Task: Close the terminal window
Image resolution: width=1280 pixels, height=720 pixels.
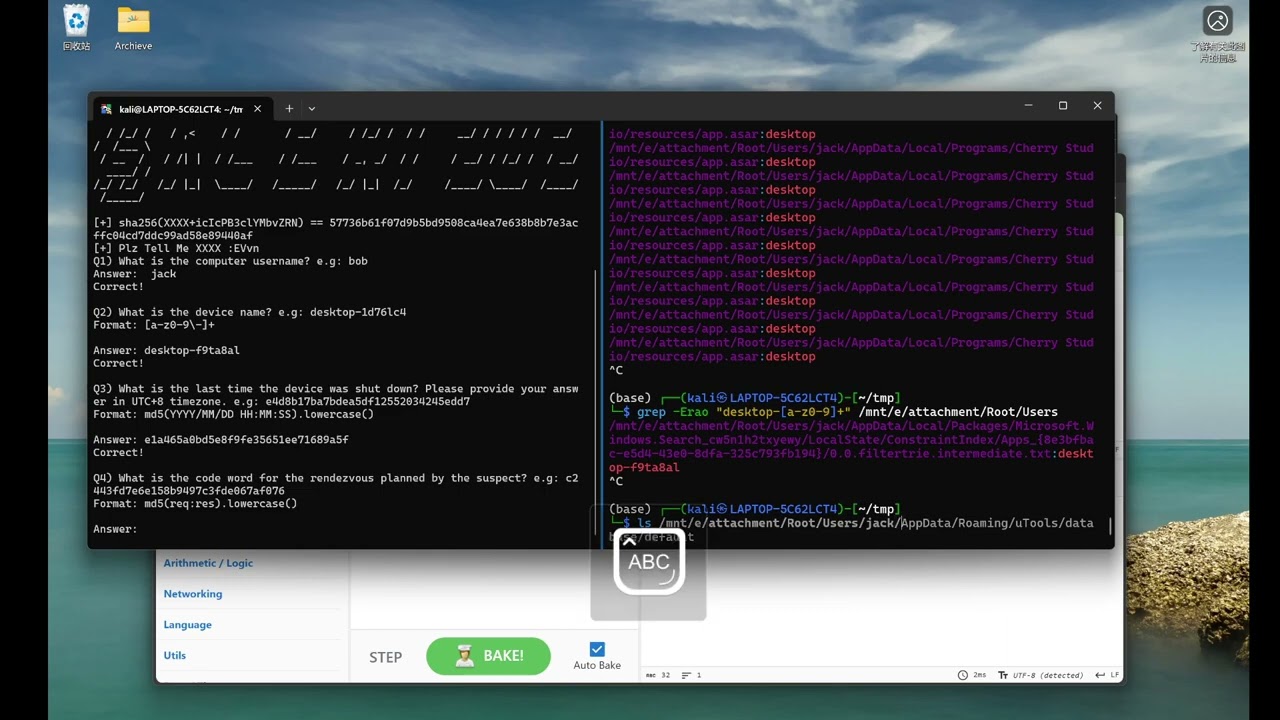Action: pos(1097,106)
